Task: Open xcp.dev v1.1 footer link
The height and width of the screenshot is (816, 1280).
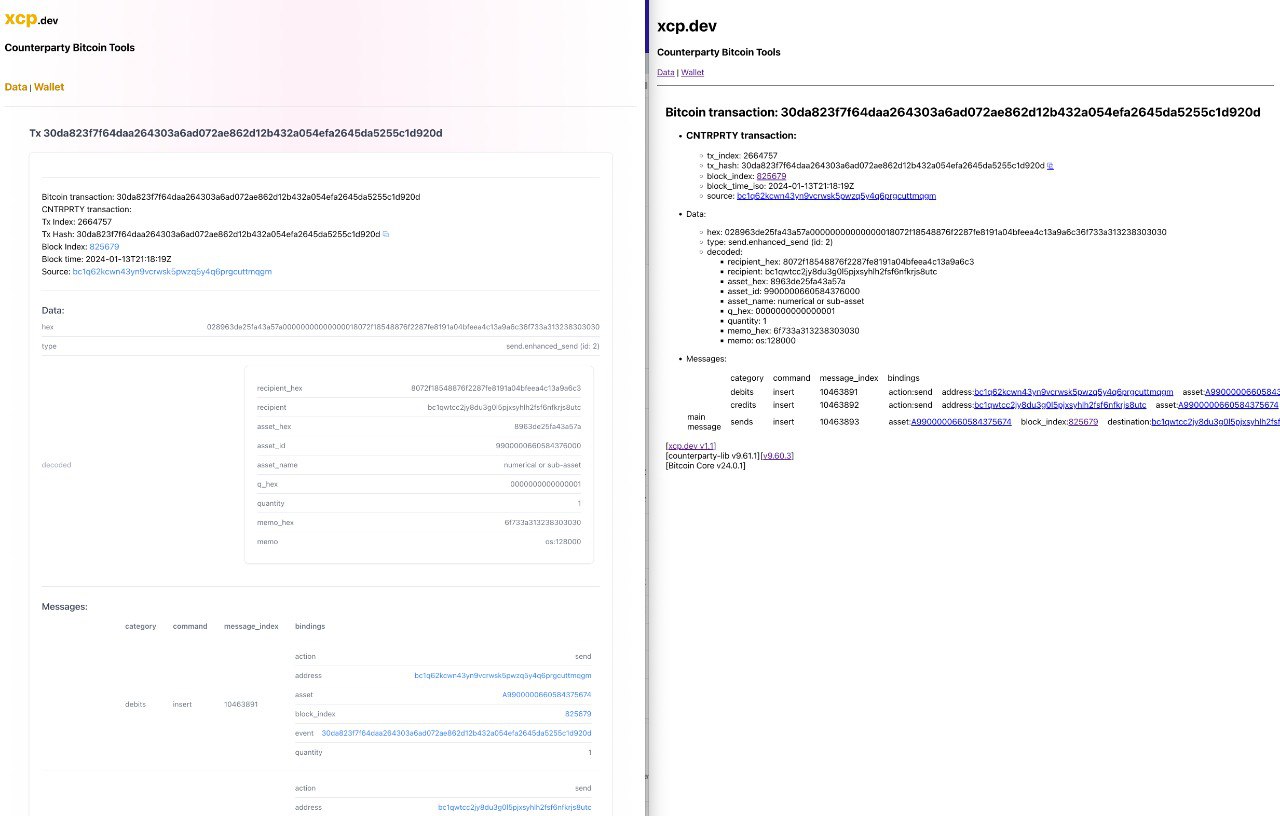Action: pyautogui.click(x=691, y=445)
